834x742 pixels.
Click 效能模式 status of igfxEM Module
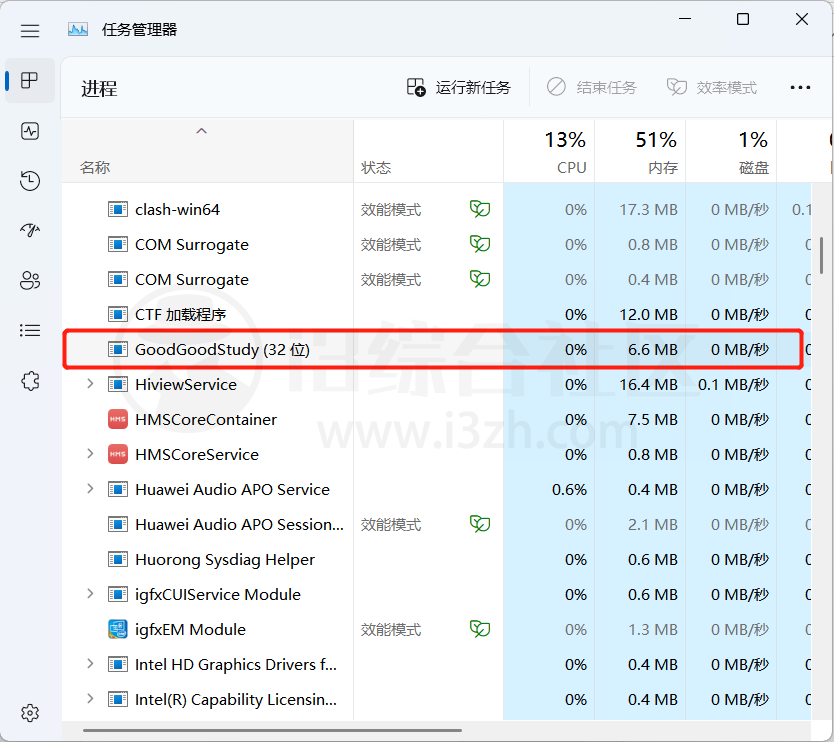coord(391,629)
